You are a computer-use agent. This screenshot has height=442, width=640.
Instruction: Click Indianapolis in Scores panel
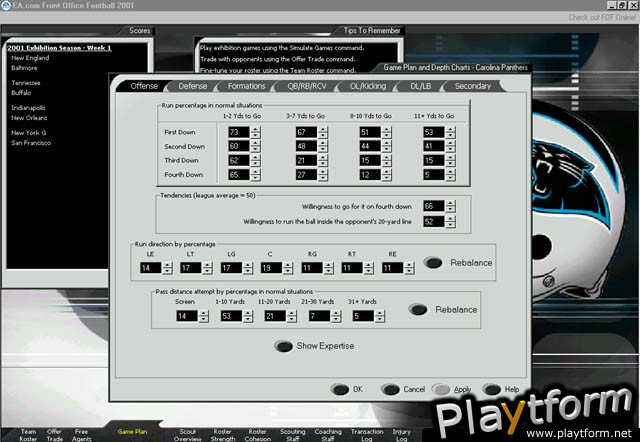point(28,108)
